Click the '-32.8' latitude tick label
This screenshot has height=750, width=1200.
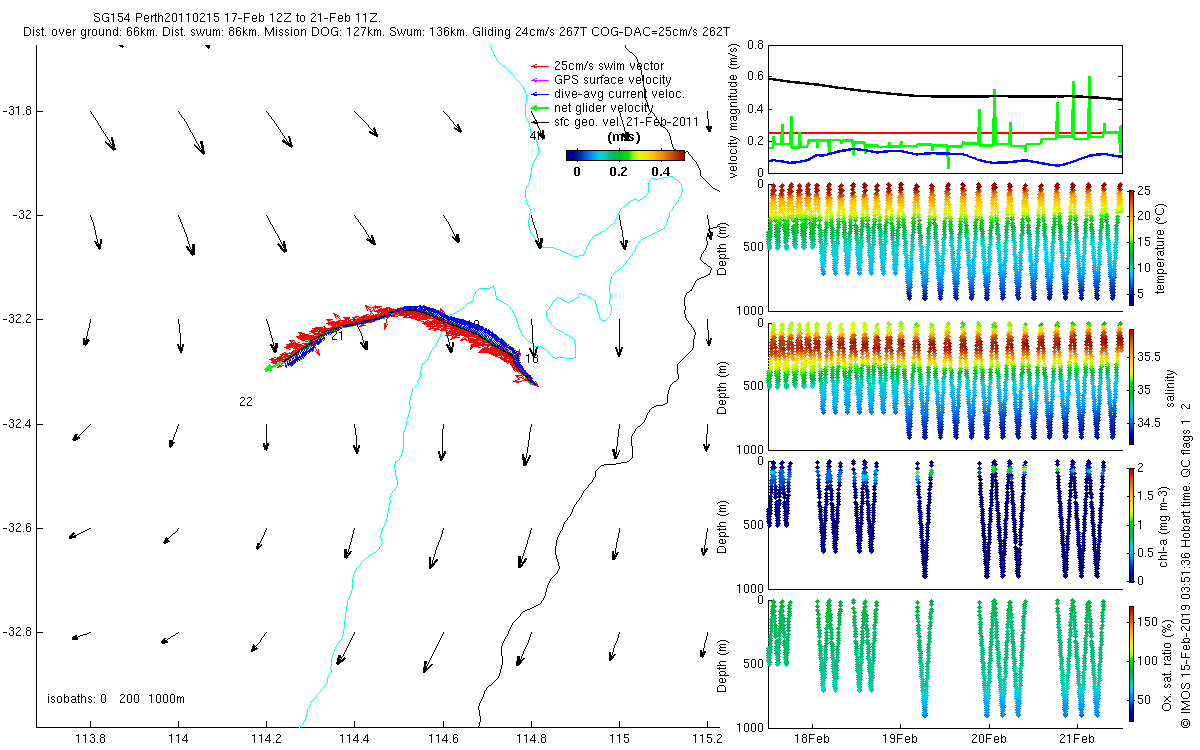(17, 632)
